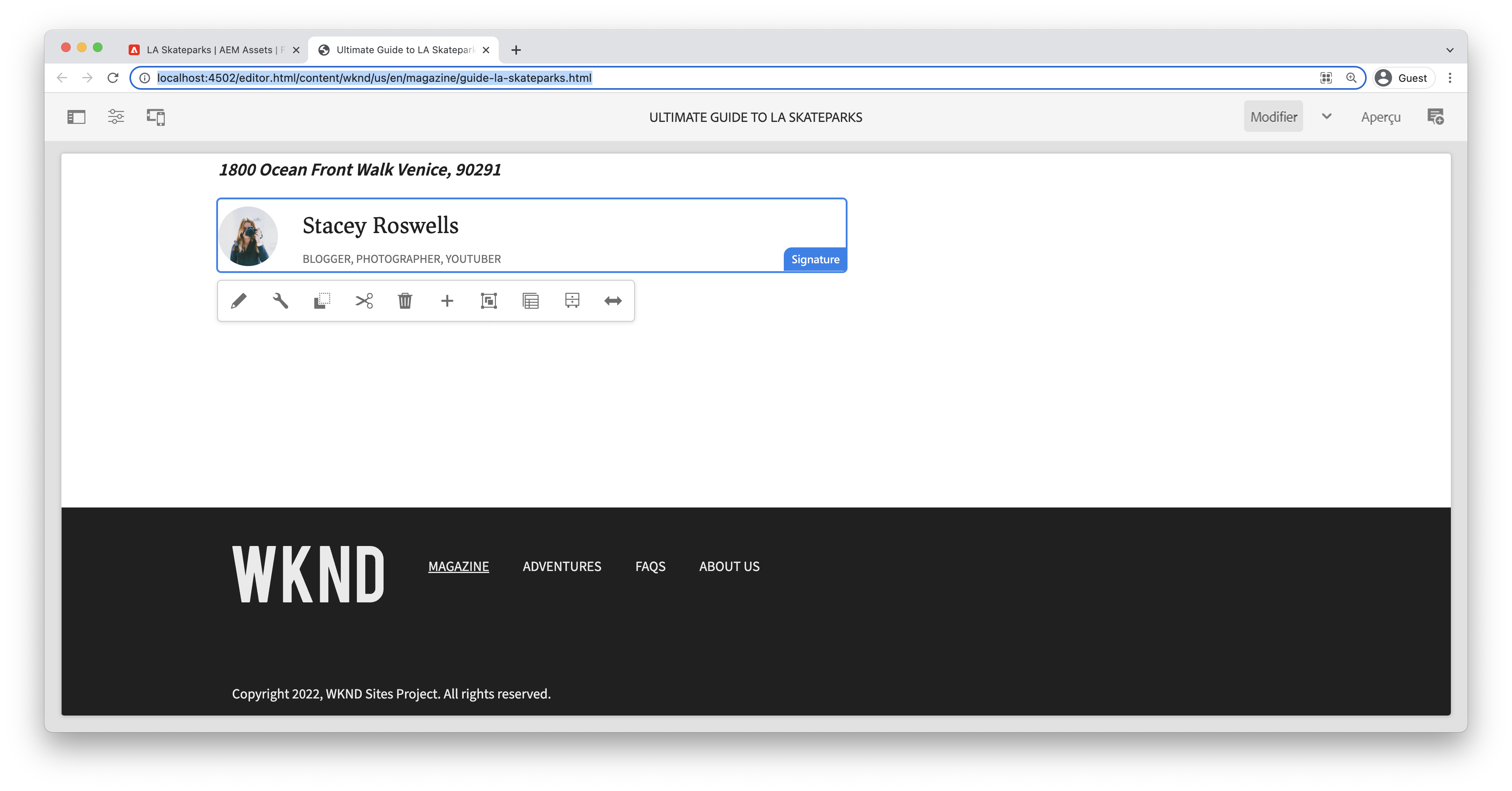Click the pencil Edit icon in component toolbar
1512x791 pixels.
point(239,301)
